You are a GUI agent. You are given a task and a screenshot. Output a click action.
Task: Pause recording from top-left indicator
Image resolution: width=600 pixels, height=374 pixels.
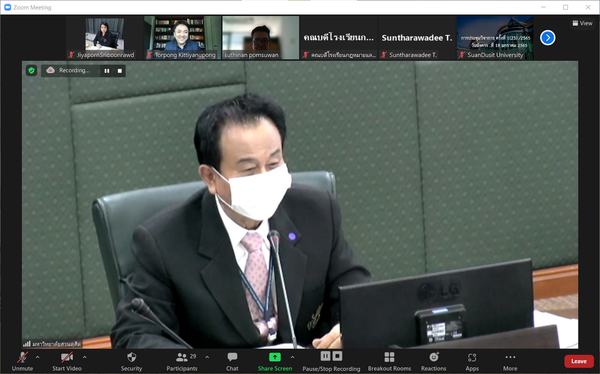click(107, 71)
